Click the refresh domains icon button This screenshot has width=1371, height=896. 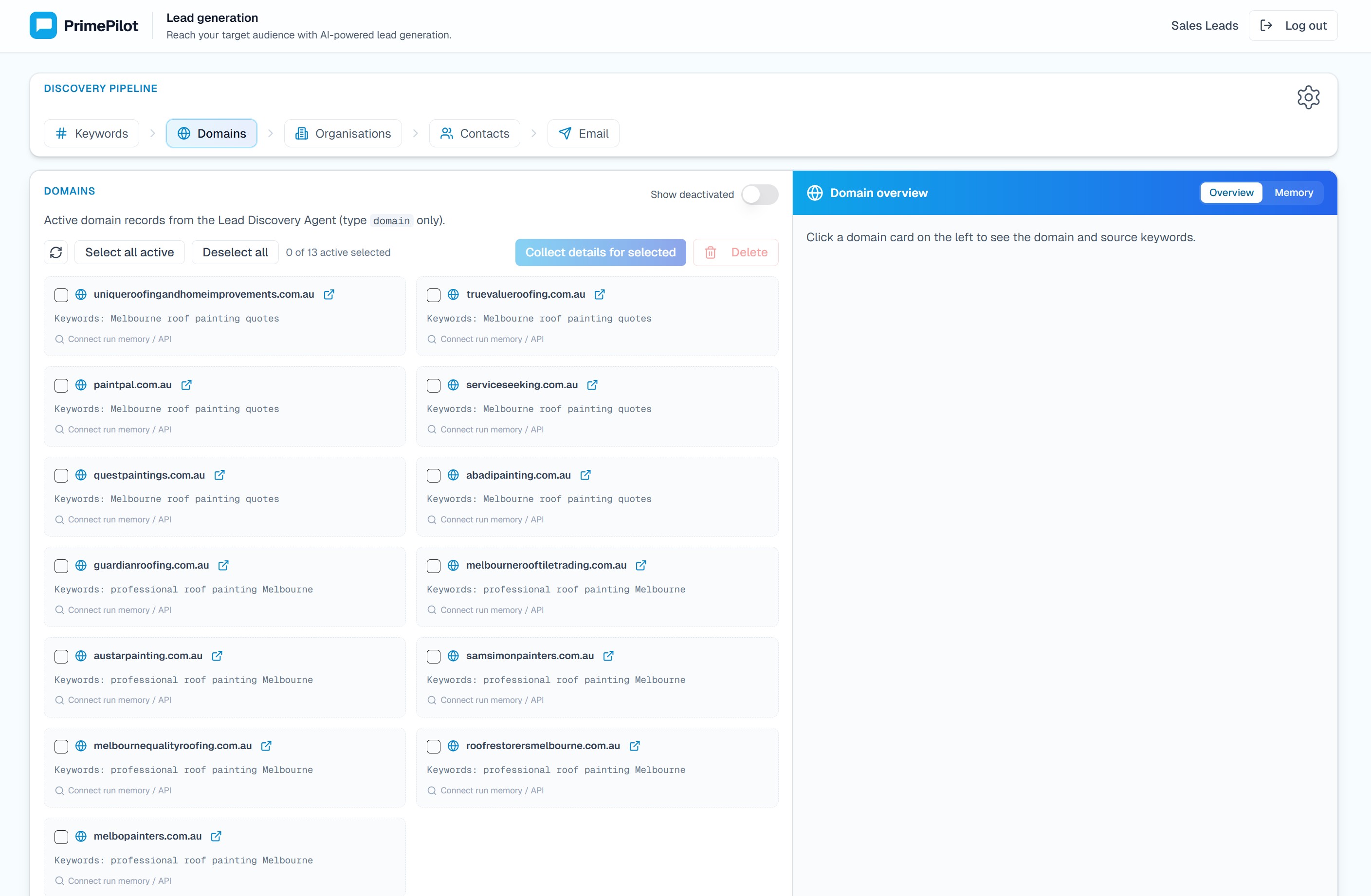tap(56, 252)
